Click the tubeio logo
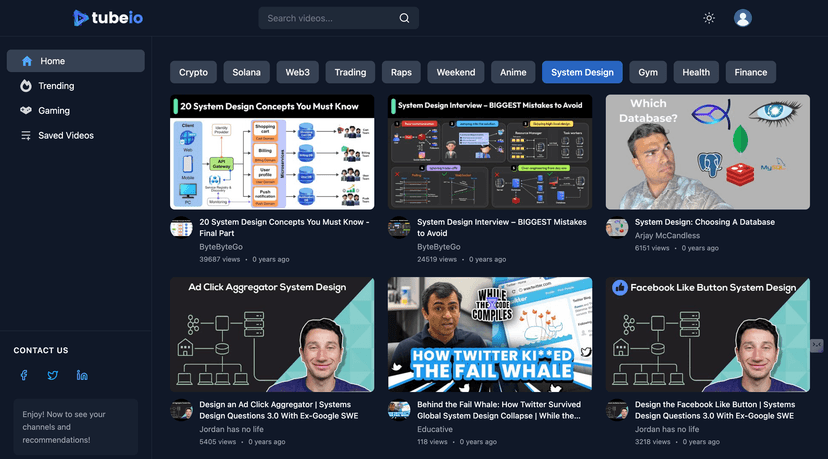Image resolution: width=828 pixels, height=459 pixels. (x=108, y=18)
